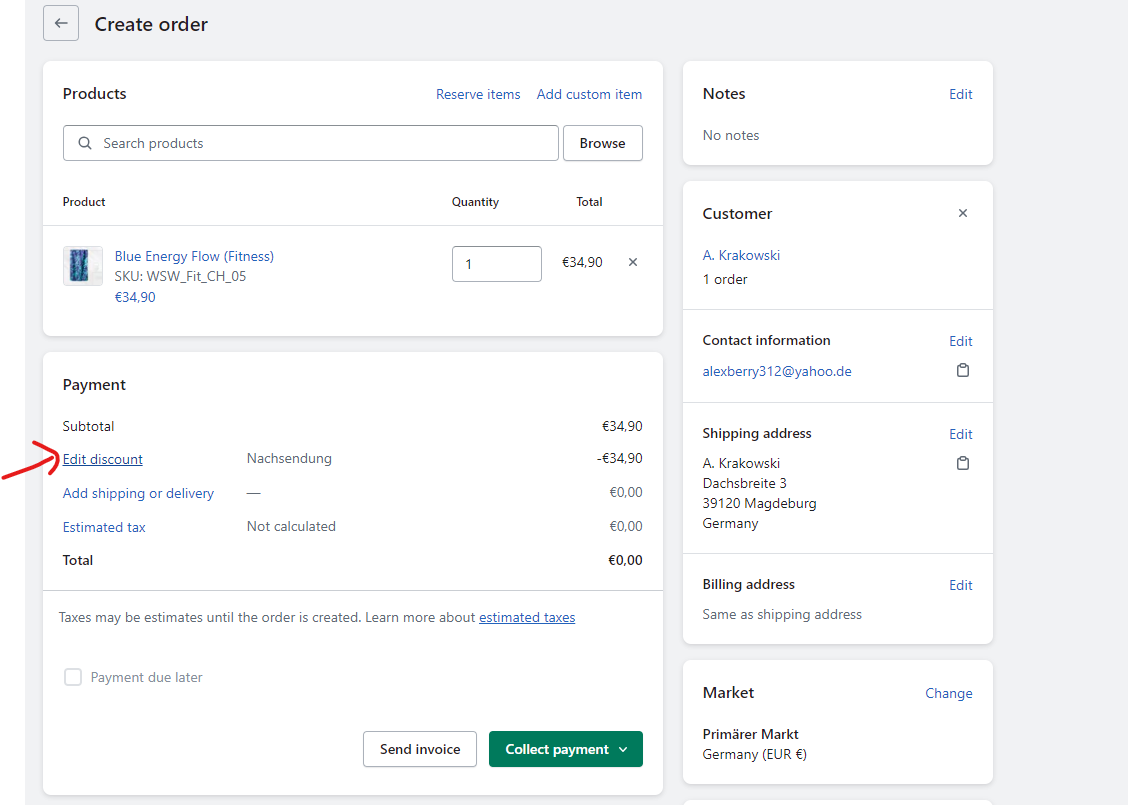Click the quantity input field
Image resolution: width=1128 pixels, height=805 pixels.
click(496, 264)
